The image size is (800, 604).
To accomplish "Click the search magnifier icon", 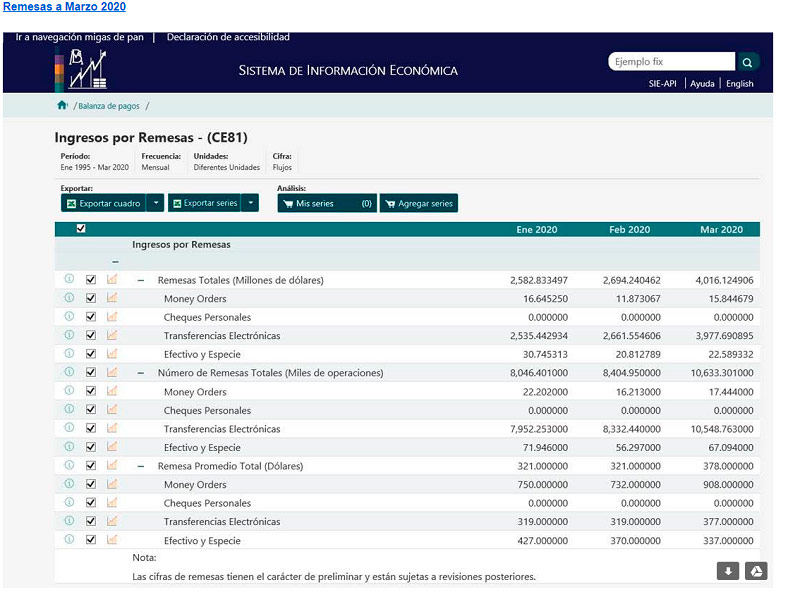I will coord(748,62).
